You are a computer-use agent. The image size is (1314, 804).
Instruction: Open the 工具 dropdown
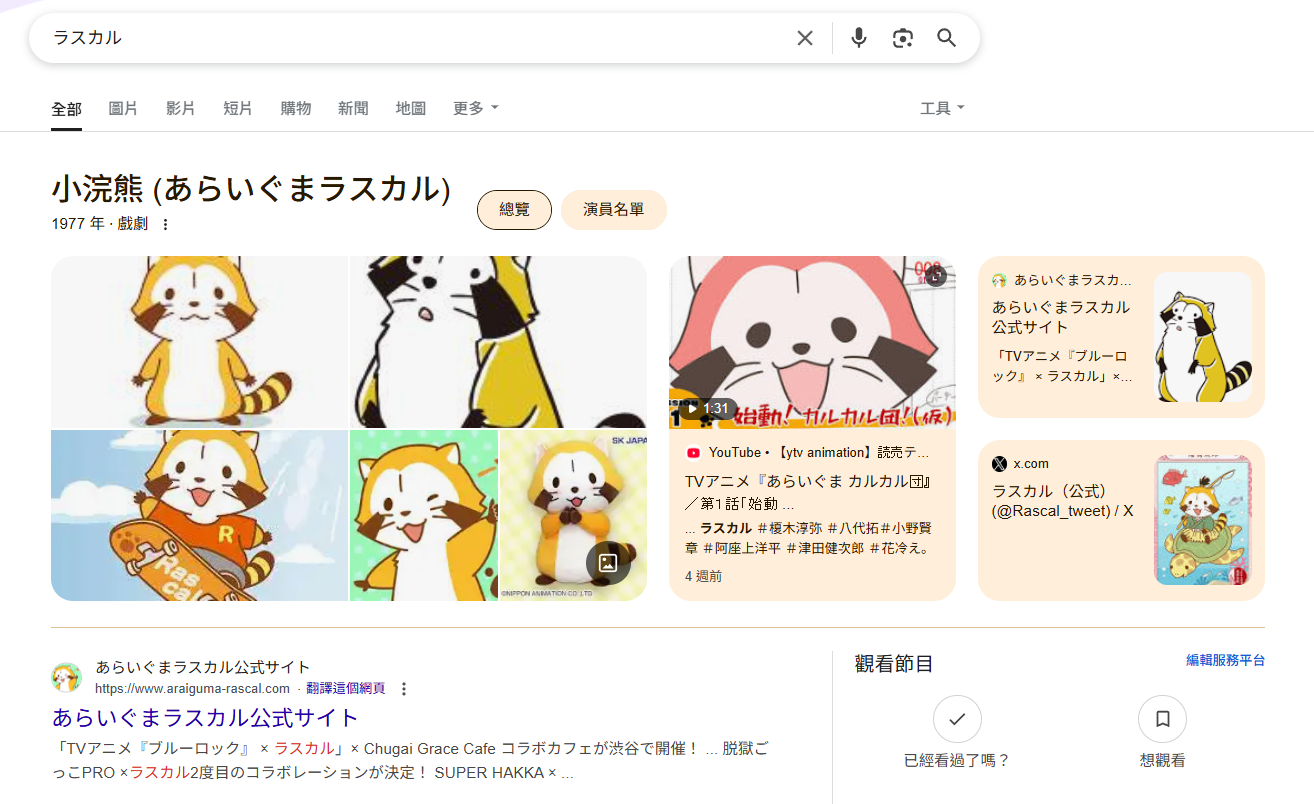point(943,108)
